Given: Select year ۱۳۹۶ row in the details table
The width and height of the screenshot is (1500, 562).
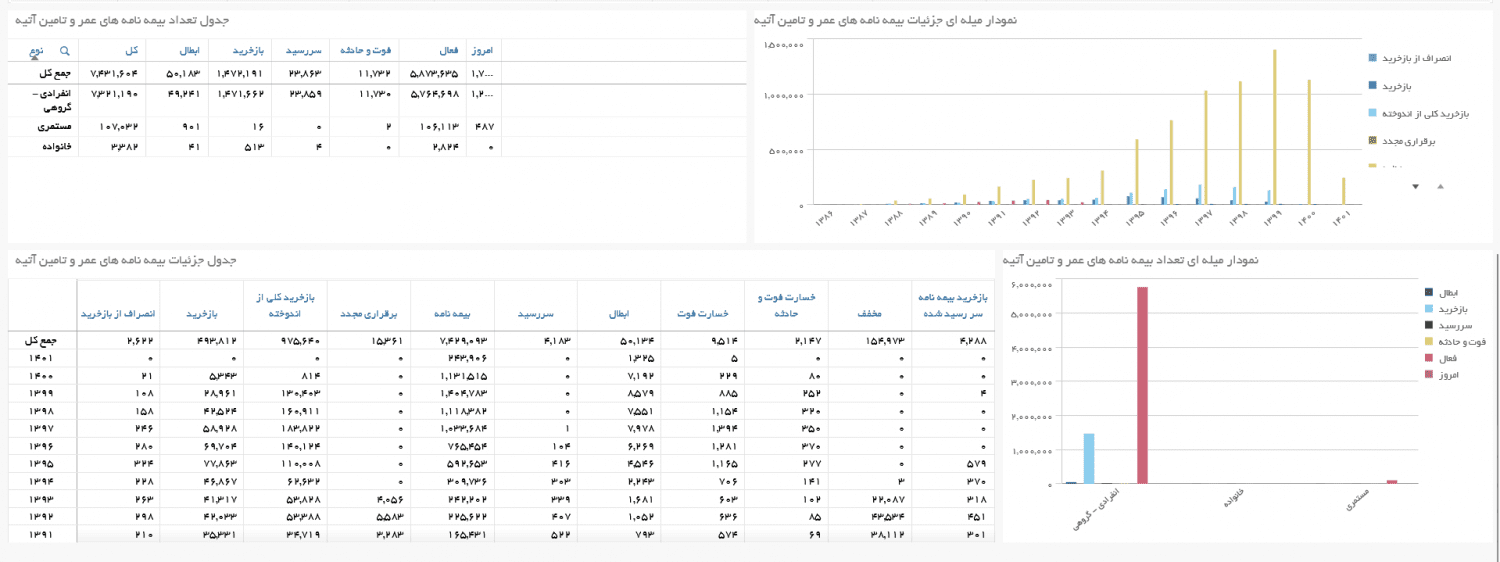Looking at the screenshot, I should (x=502, y=446).
